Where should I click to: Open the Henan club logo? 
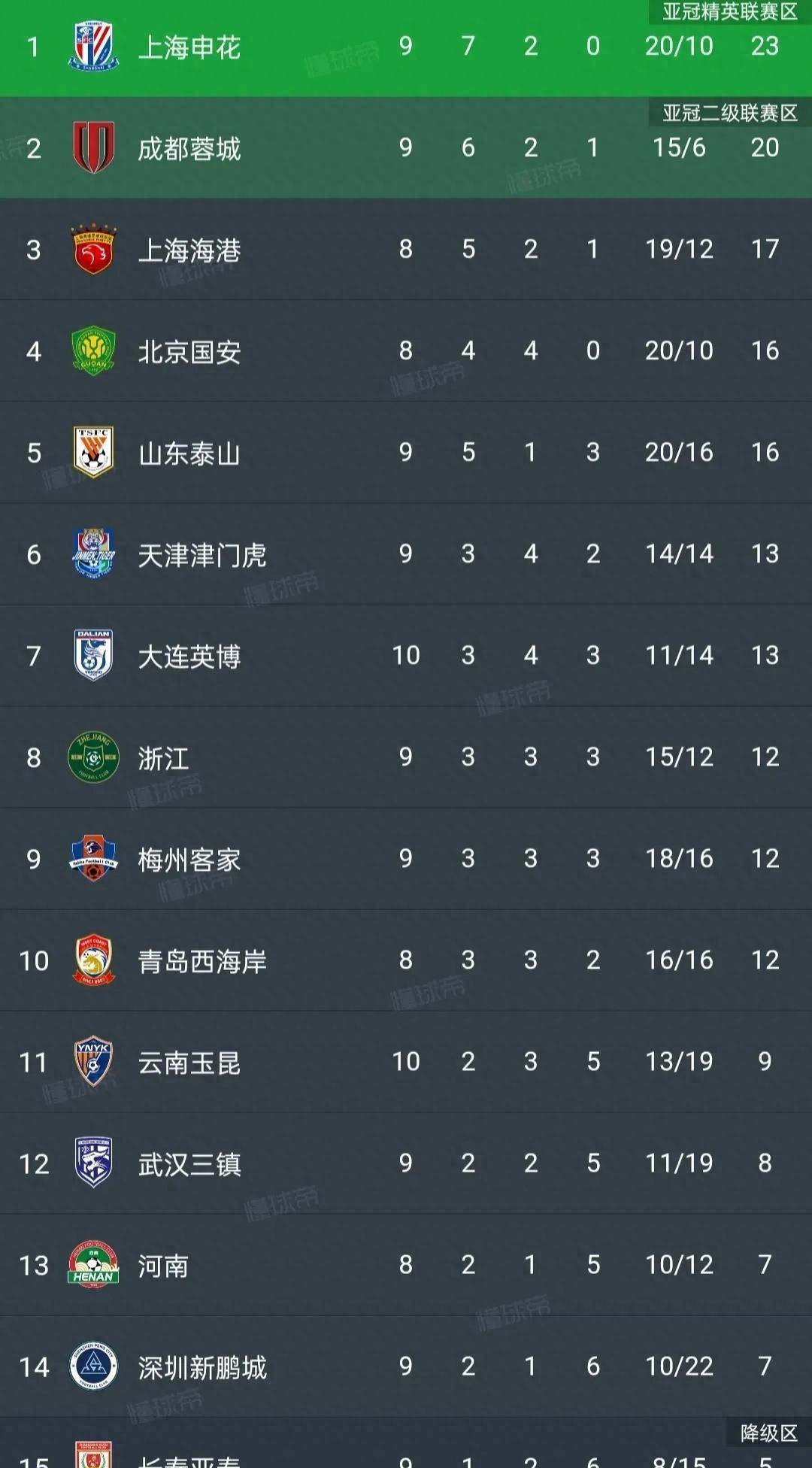(x=93, y=1265)
